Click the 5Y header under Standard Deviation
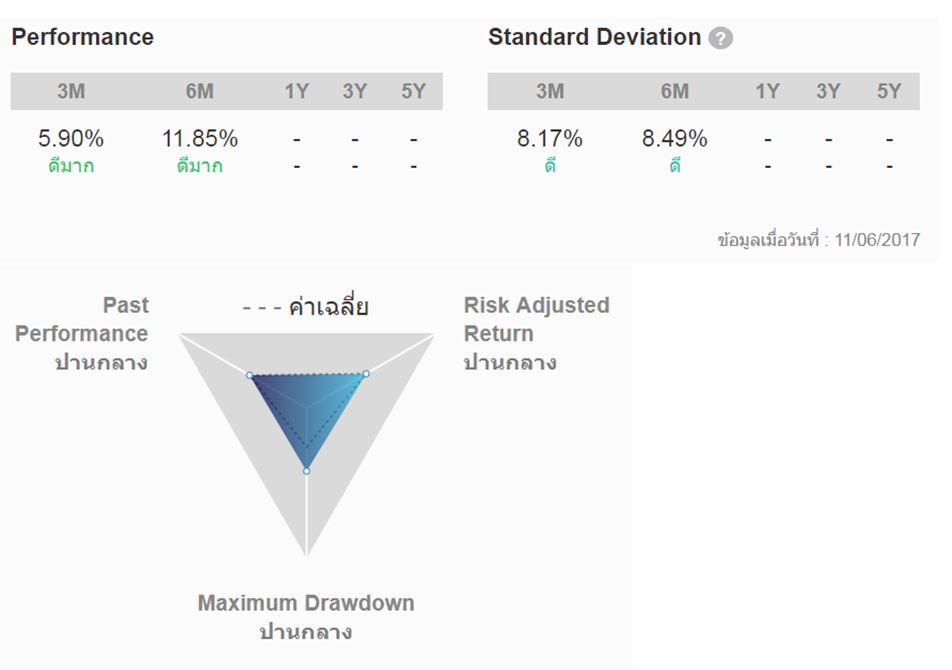 tap(889, 92)
